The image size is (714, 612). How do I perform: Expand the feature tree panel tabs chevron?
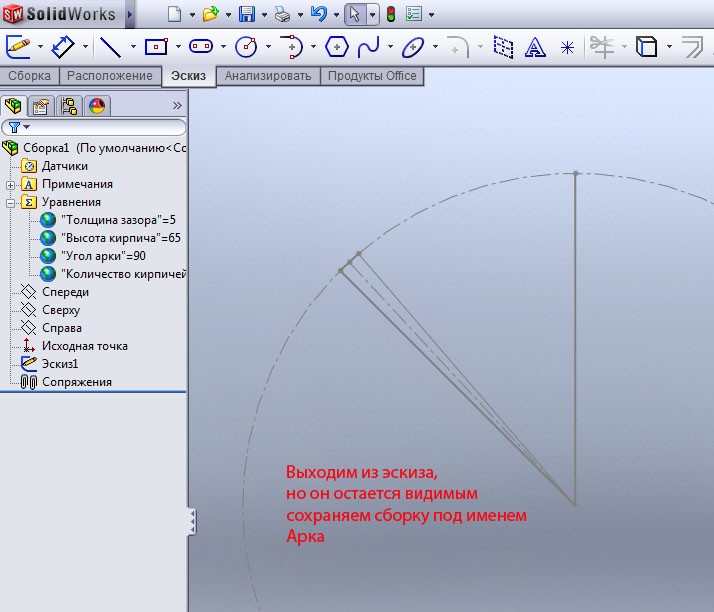pos(177,105)
